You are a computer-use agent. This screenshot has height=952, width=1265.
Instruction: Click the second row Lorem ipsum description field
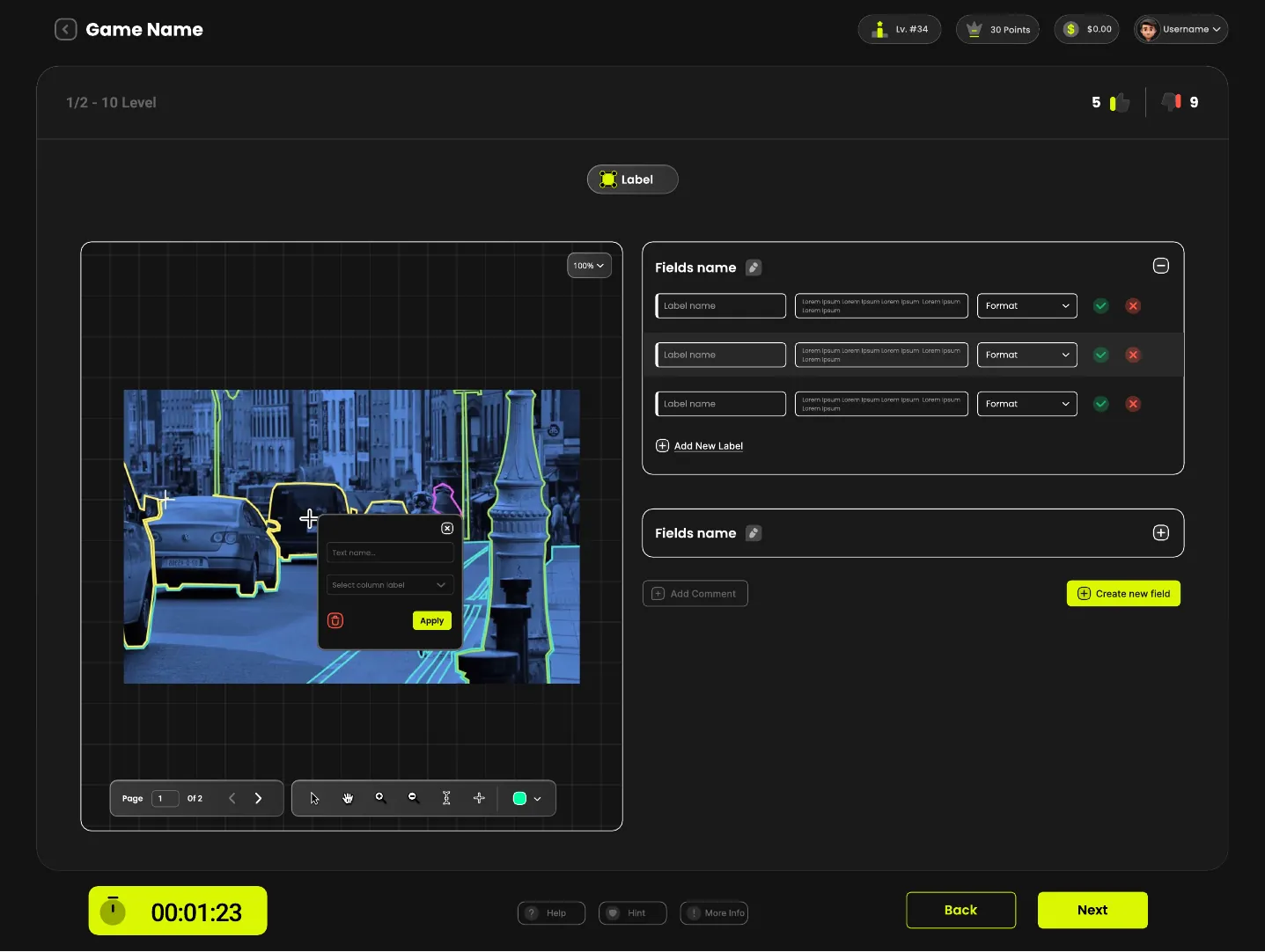point(881,355)
